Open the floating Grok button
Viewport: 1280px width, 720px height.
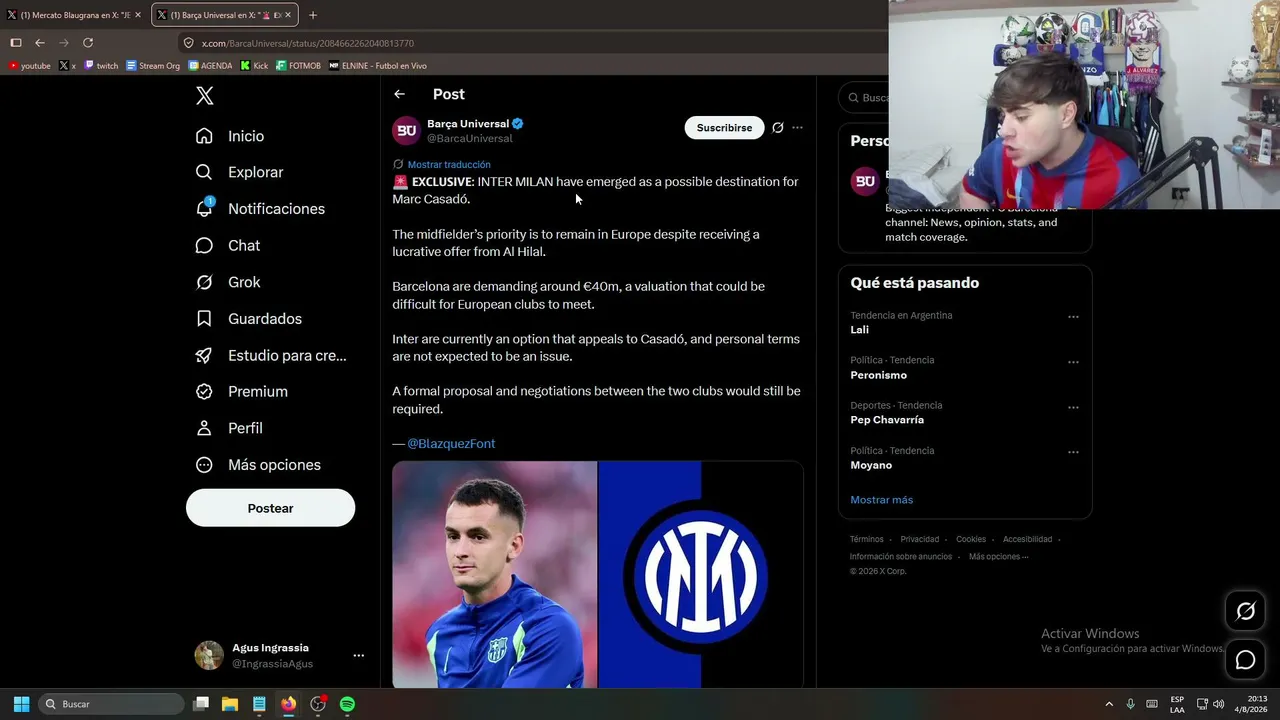pyautogui.click(x=1245, y=611)
